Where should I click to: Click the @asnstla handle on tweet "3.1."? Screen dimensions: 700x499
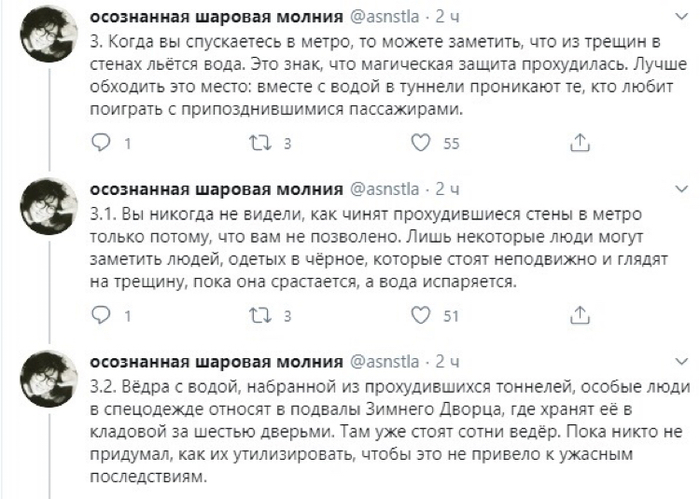coord(385,189)
